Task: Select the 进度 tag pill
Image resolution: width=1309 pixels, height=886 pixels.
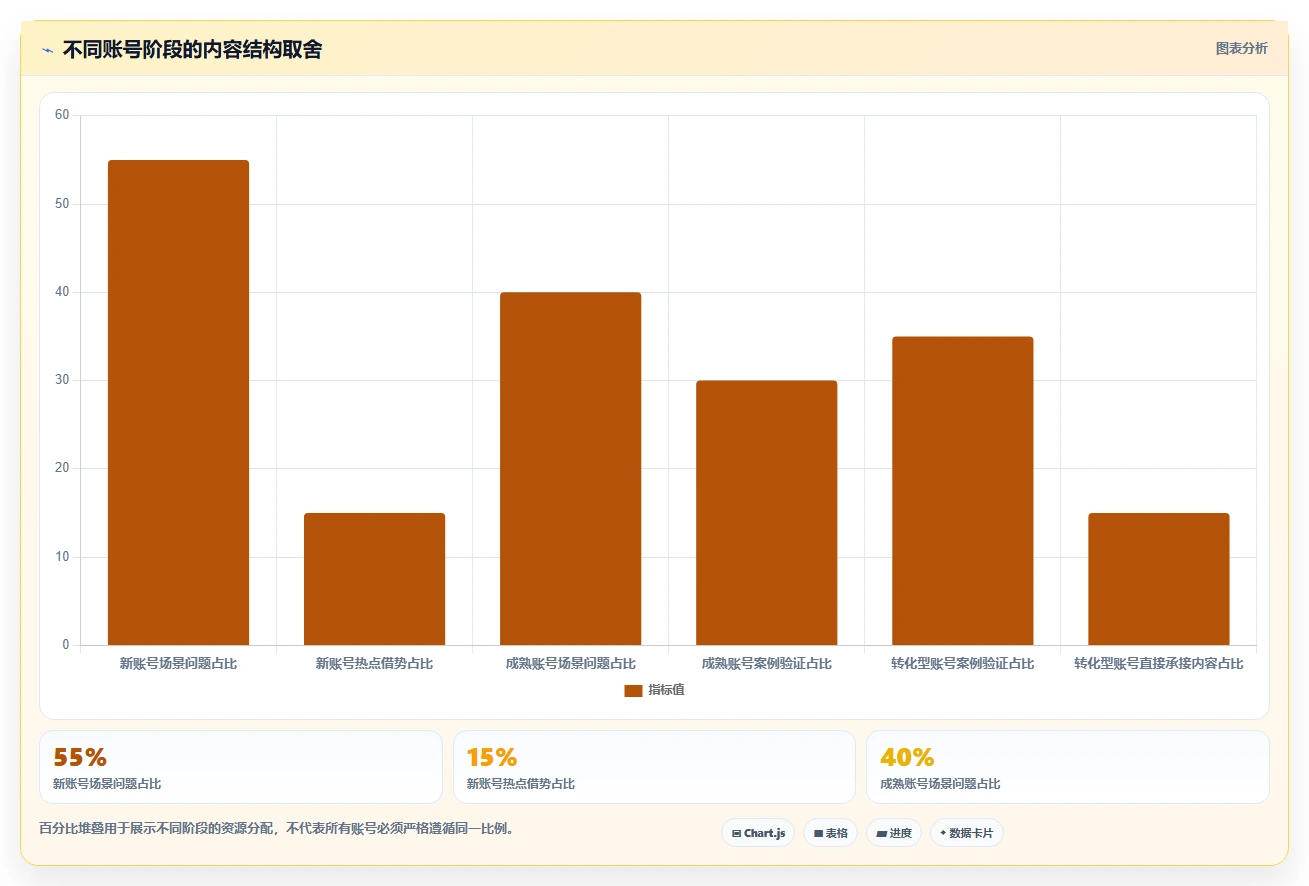Action: (x=893, y=833)
